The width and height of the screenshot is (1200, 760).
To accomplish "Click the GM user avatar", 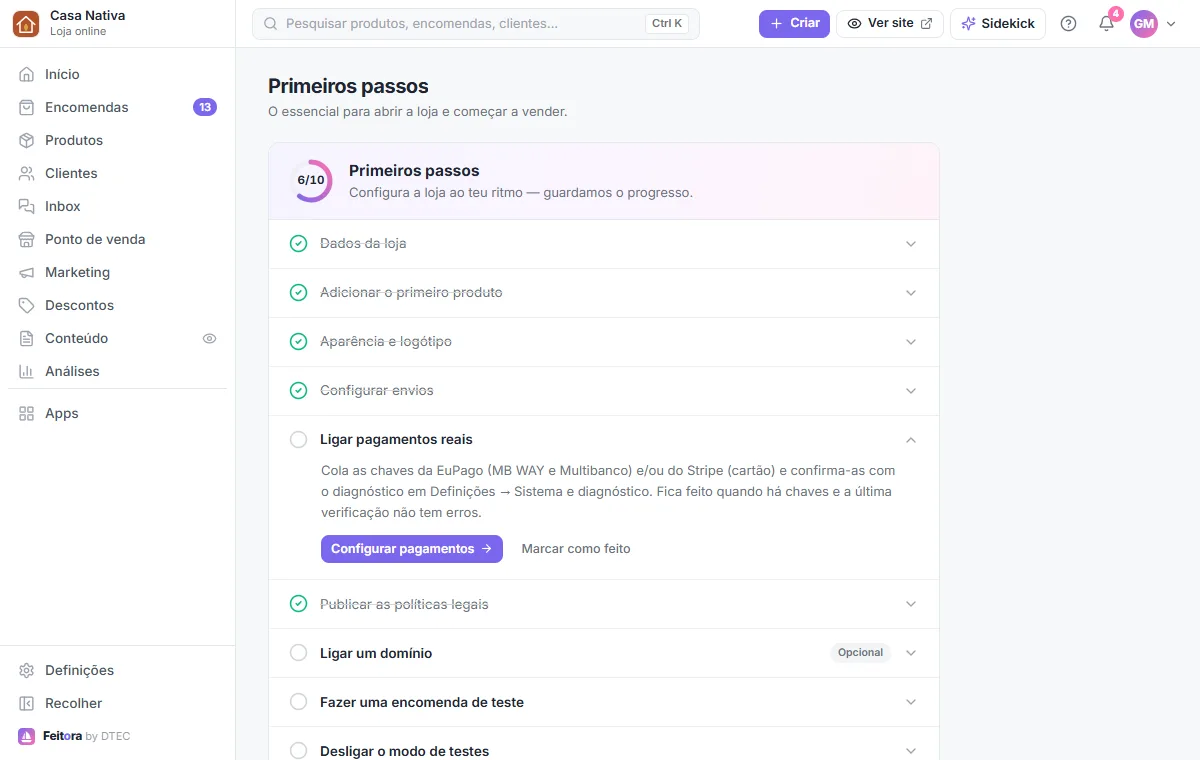I will coord(1143,24).
